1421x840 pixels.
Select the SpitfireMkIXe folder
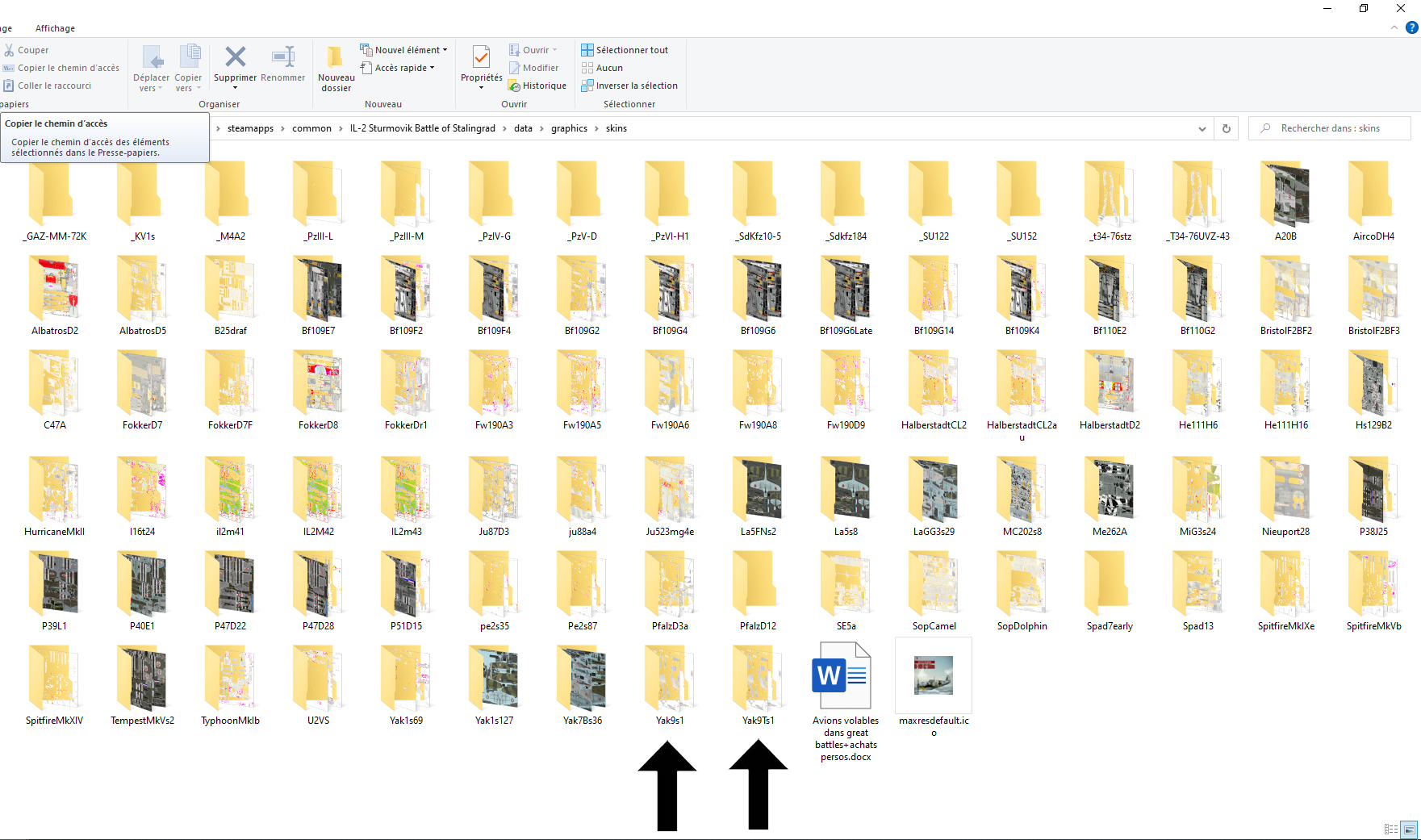pyautogui.click(x=1286, y=591)
